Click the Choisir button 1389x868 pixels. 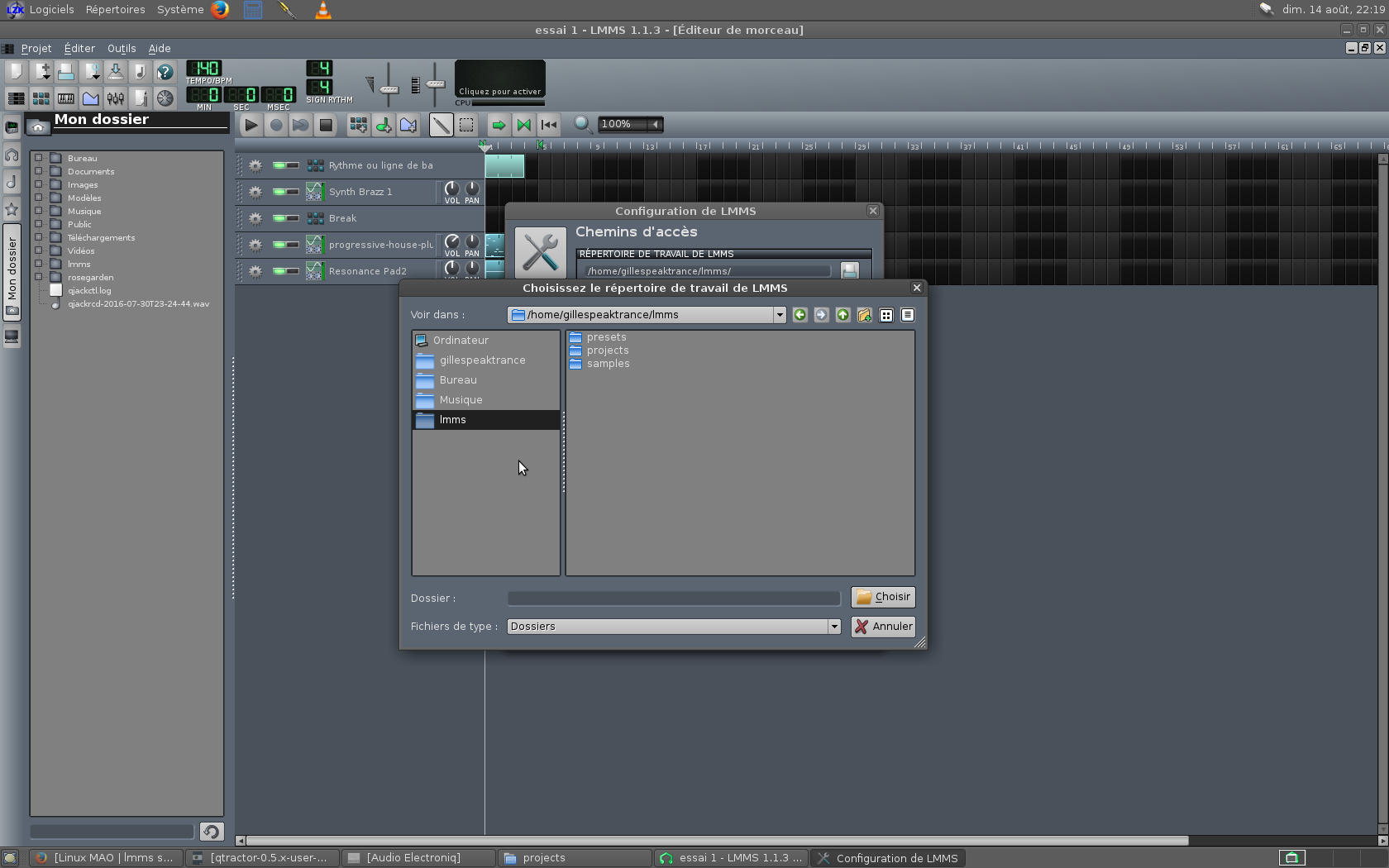pos(883,597)
